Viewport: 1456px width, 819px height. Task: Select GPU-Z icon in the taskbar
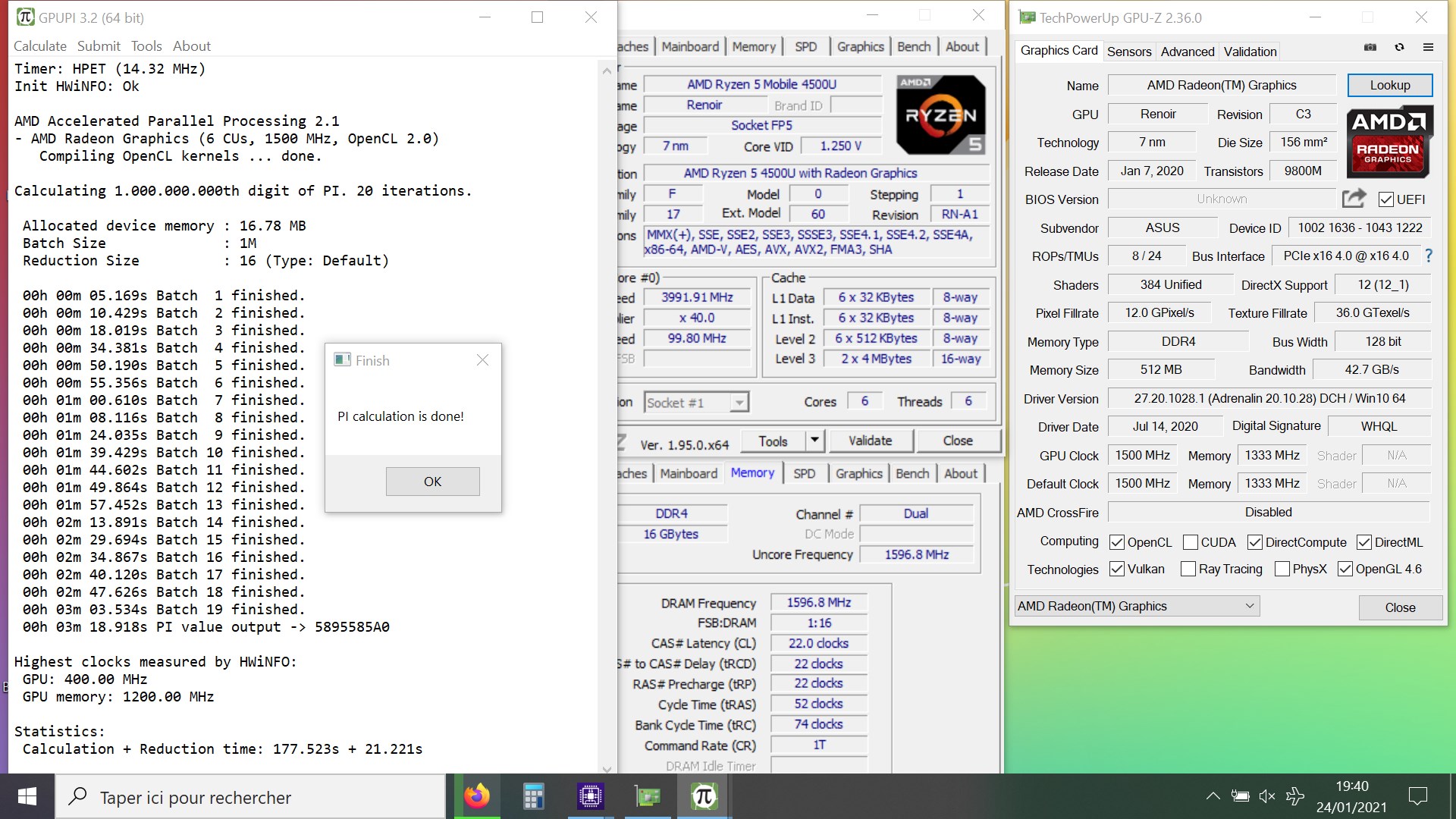tap(648, 796)
